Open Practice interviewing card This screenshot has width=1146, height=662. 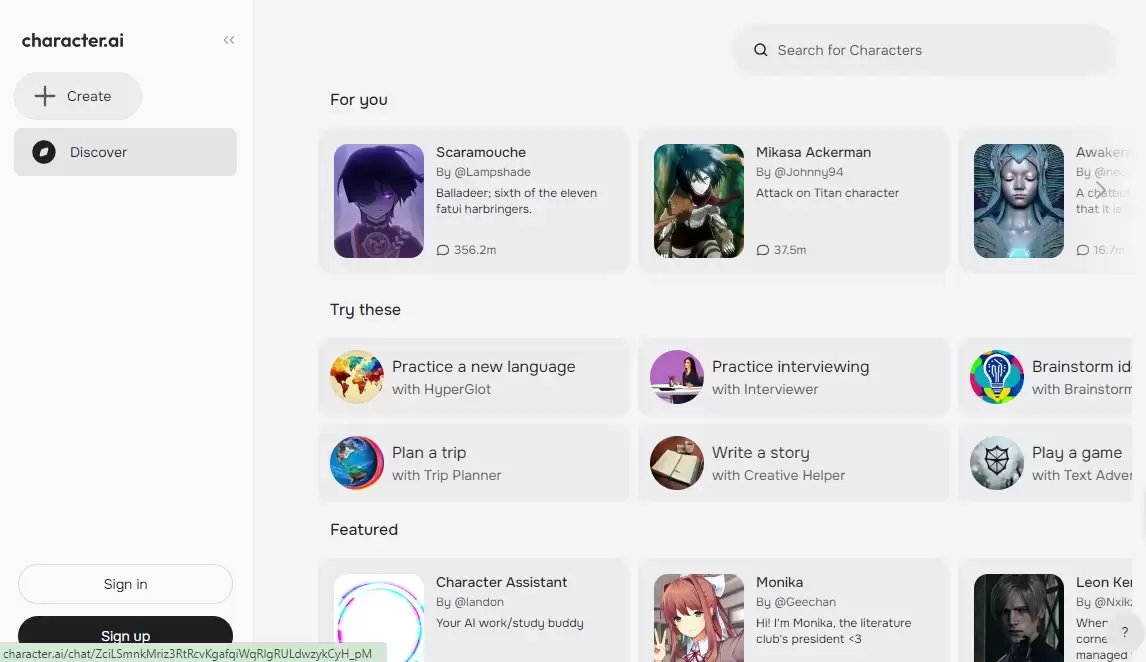[x=794, y=377]
